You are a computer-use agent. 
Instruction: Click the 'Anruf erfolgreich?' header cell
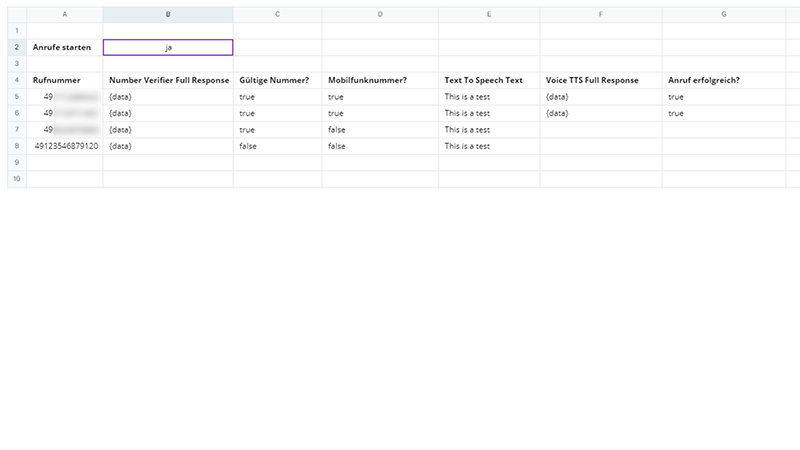point(723,80)
